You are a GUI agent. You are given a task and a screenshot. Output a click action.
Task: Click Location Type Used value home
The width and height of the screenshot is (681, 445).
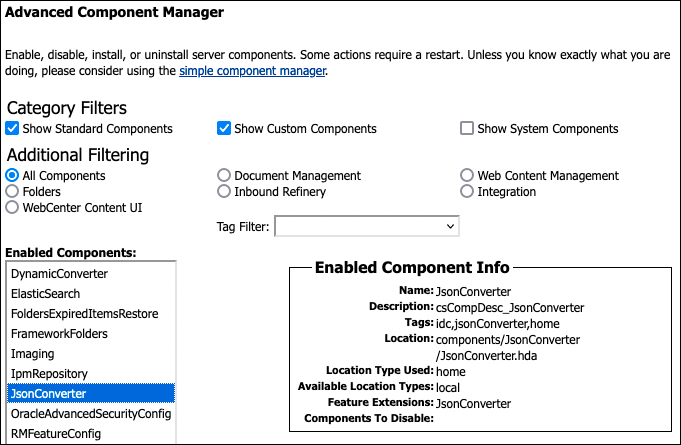coord(451,372)
